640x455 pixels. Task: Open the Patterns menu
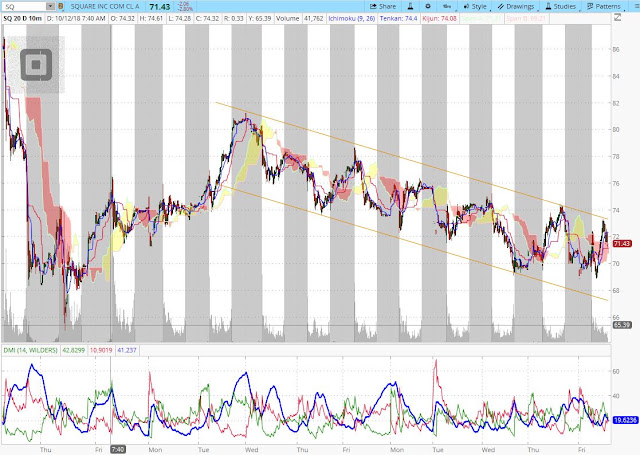coord(604,7)
